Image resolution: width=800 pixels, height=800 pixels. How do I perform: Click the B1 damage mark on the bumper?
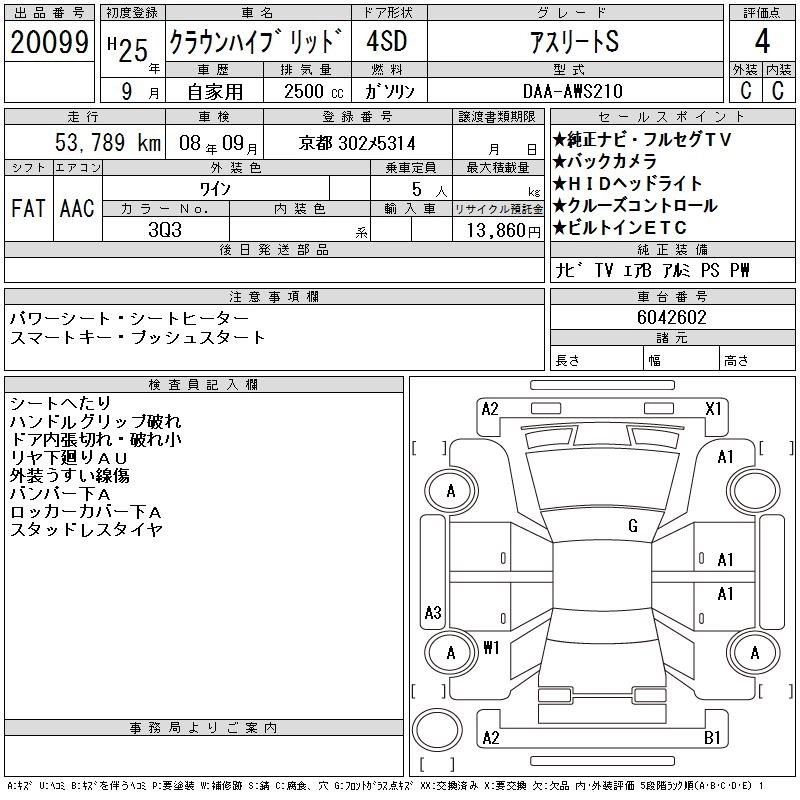[x=713, y=738]
